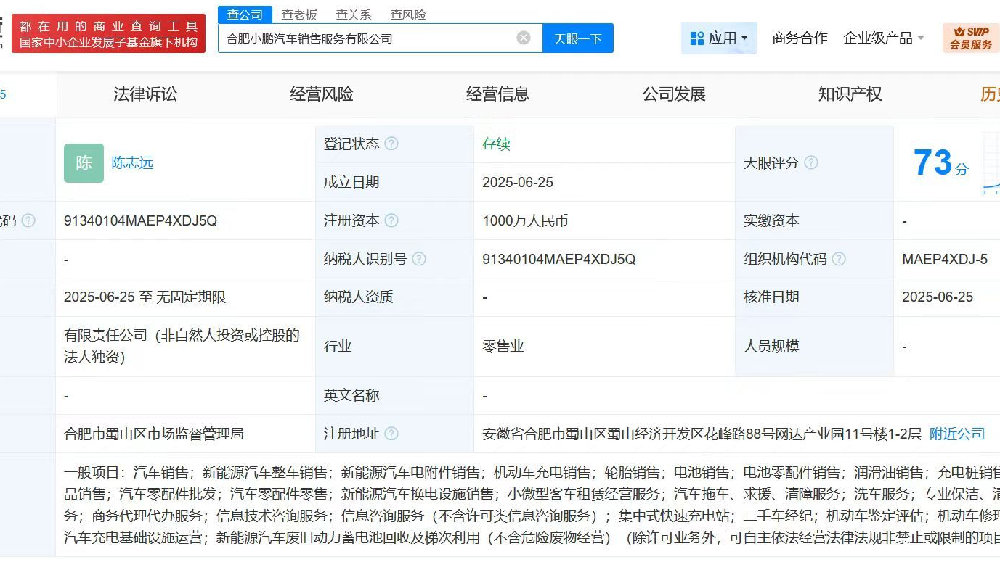Screen dimensions: 1000x562
Task: Open the SVIP 会员服务 badge
Action: (971, 38)
